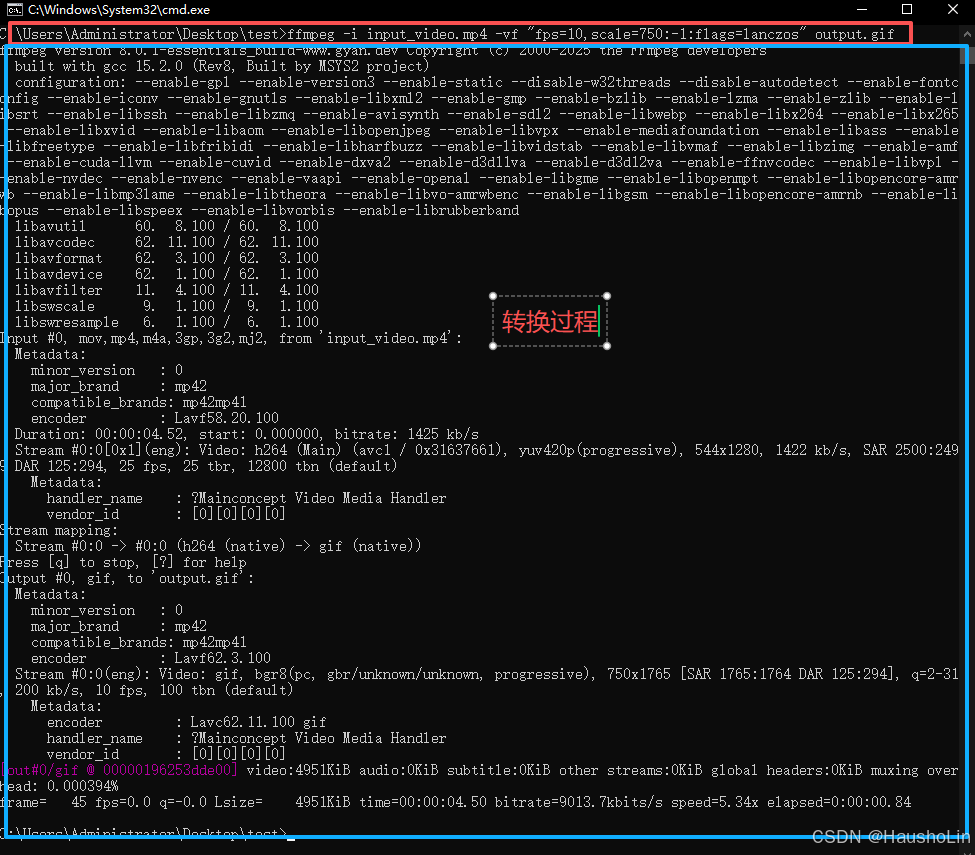This screenshot has width=975, height=855.
Task: Click 'input_video.mp4' in the Input #0 line
Action: point(387,338)
